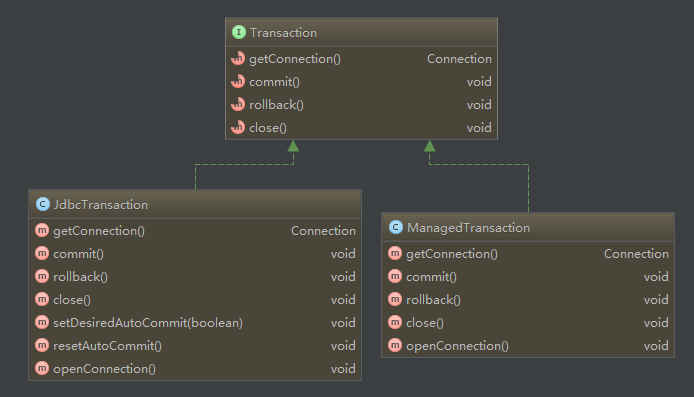
Task: Click method icon beside setDesiredAutoCommit(boolean)
Action: click(42, 322)
